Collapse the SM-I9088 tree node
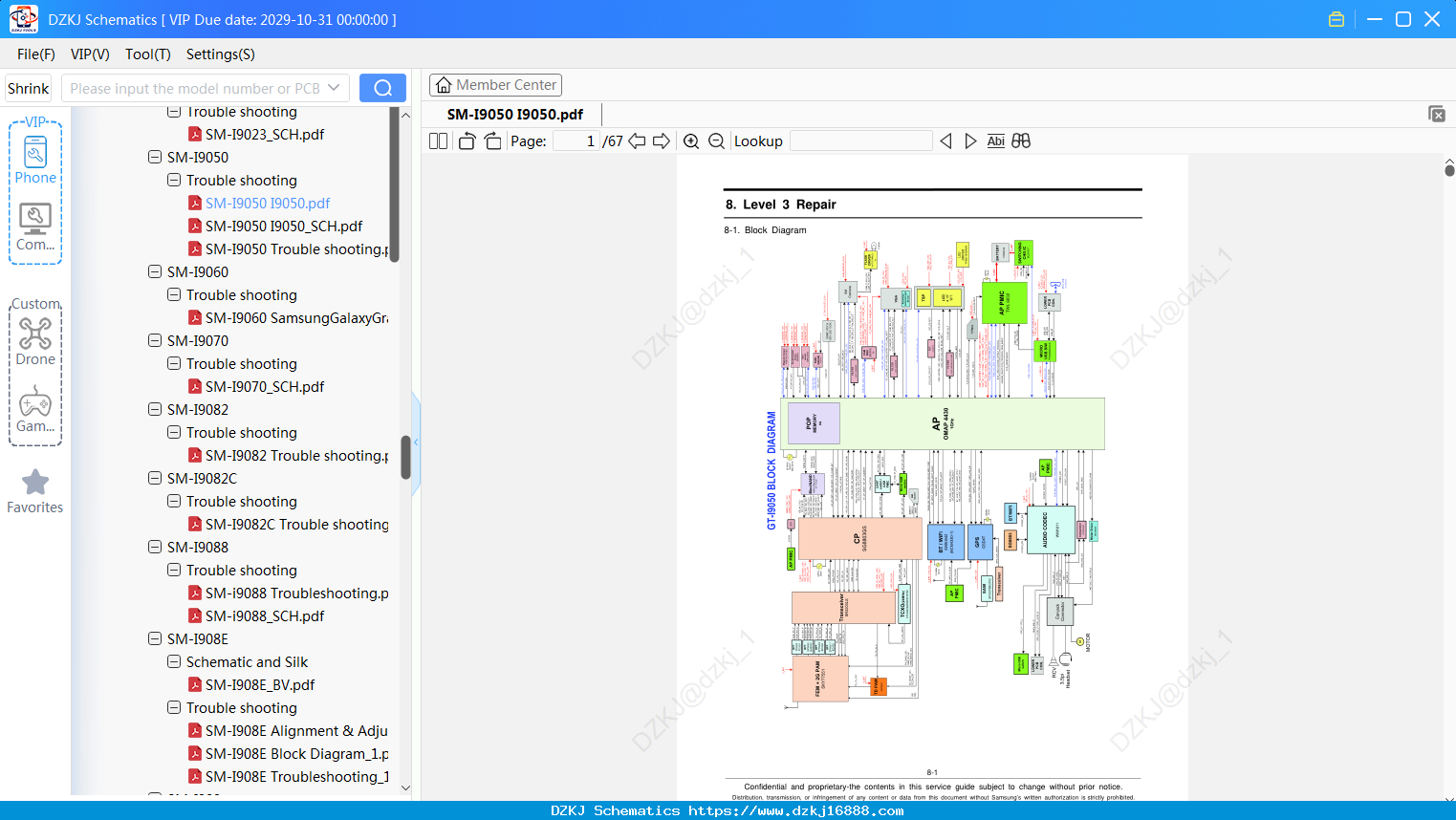 pos(155,547)
